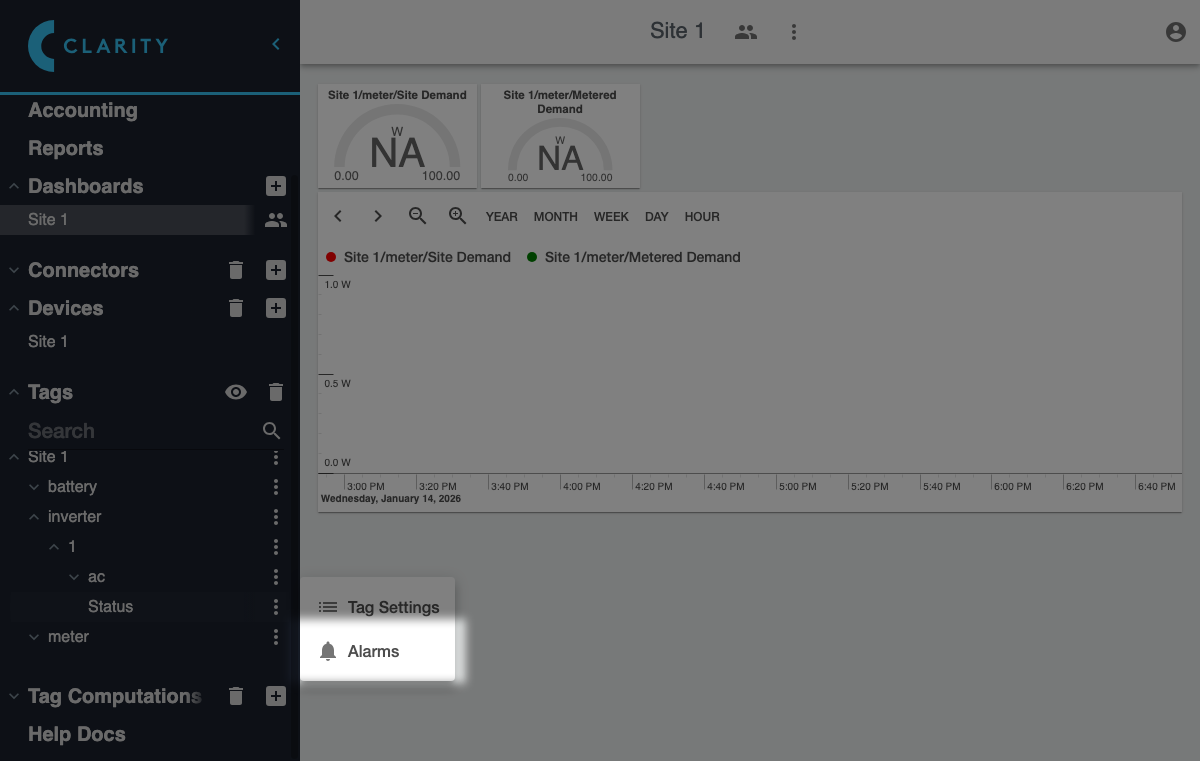This screenshot has width=1200, height=761.
Task: Choose Tag Settings from the context menu
Action: [x=392, y=607]
